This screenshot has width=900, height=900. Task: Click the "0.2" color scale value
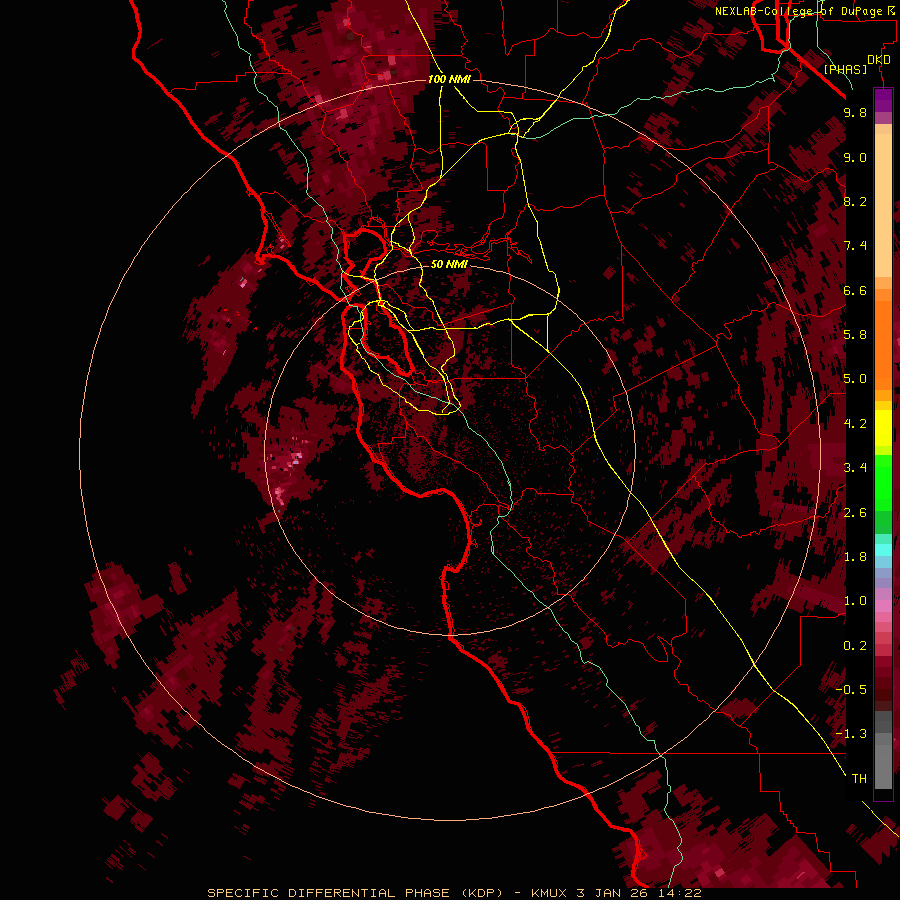click(855, 646)
